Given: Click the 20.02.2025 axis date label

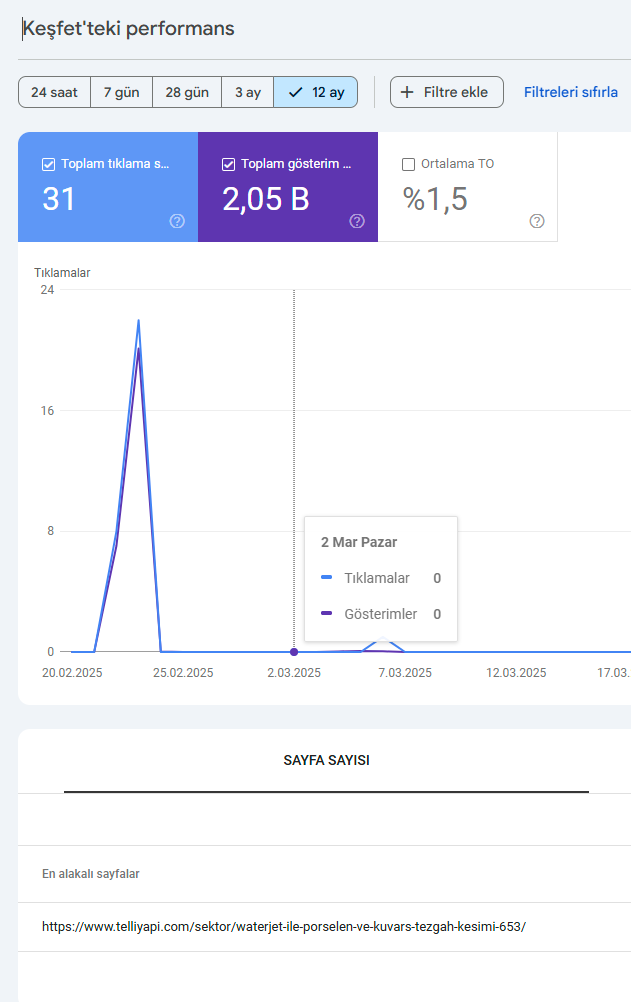Looking at the screenshot, I should (x=72, y=673).
